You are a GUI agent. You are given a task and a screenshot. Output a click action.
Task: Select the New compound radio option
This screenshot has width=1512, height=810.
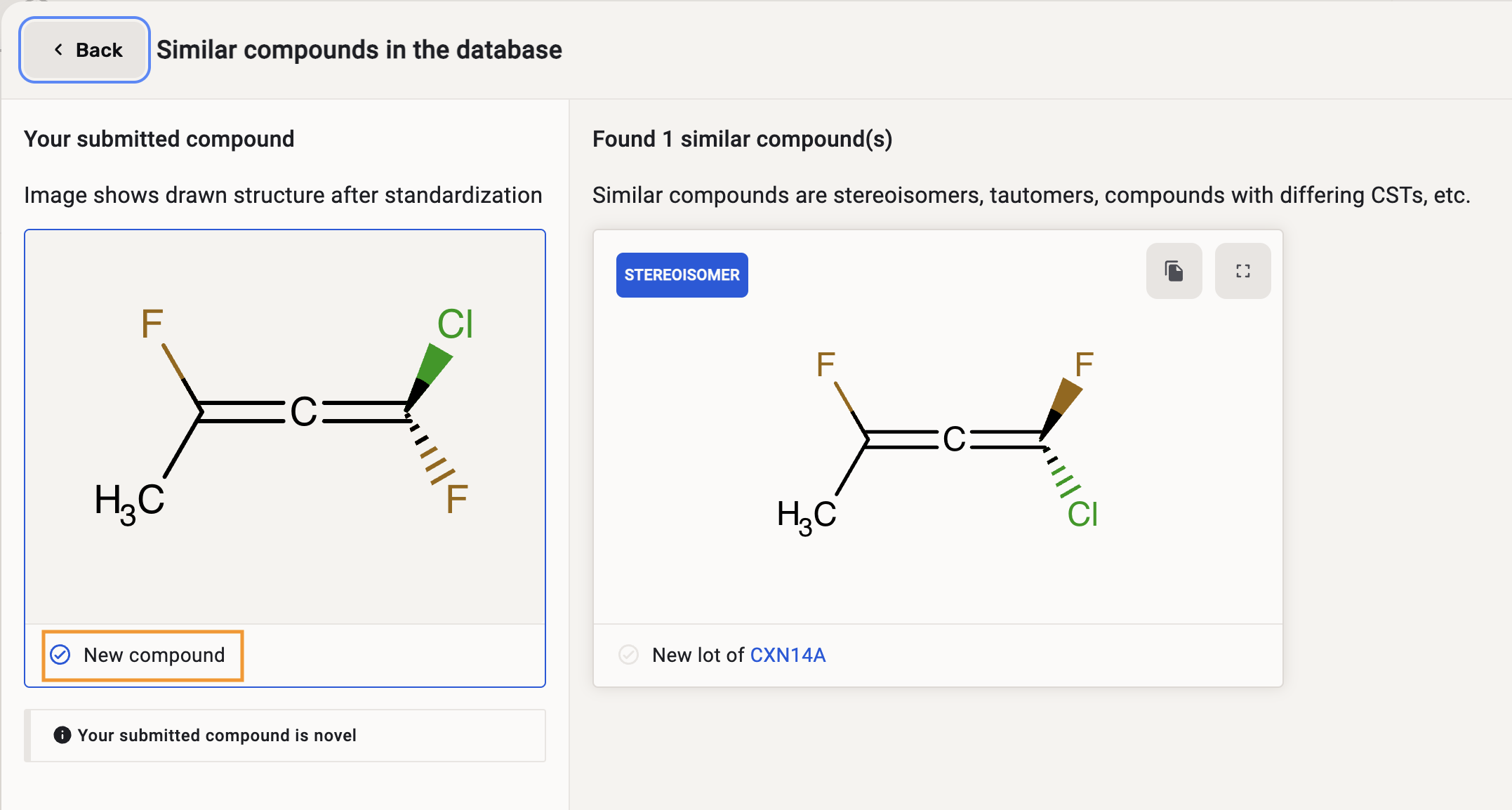coord(61,655)
